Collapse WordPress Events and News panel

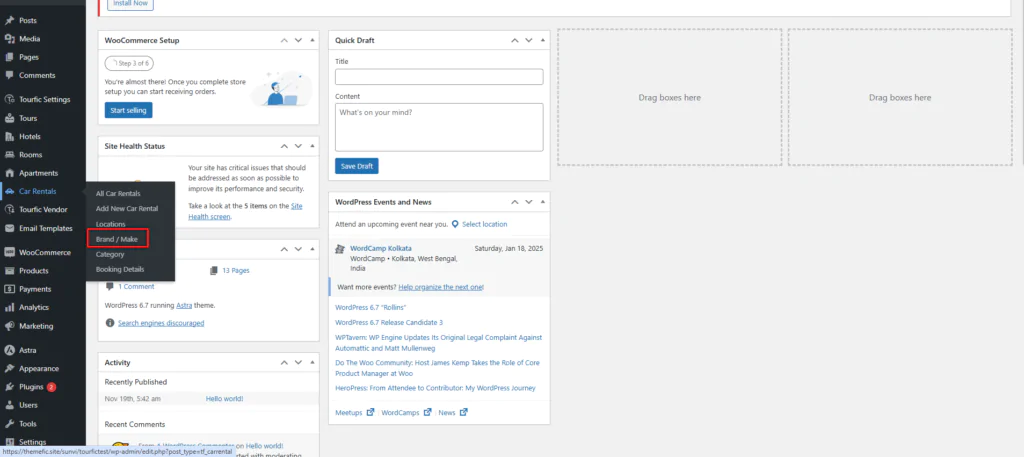[x=543, y=202]
